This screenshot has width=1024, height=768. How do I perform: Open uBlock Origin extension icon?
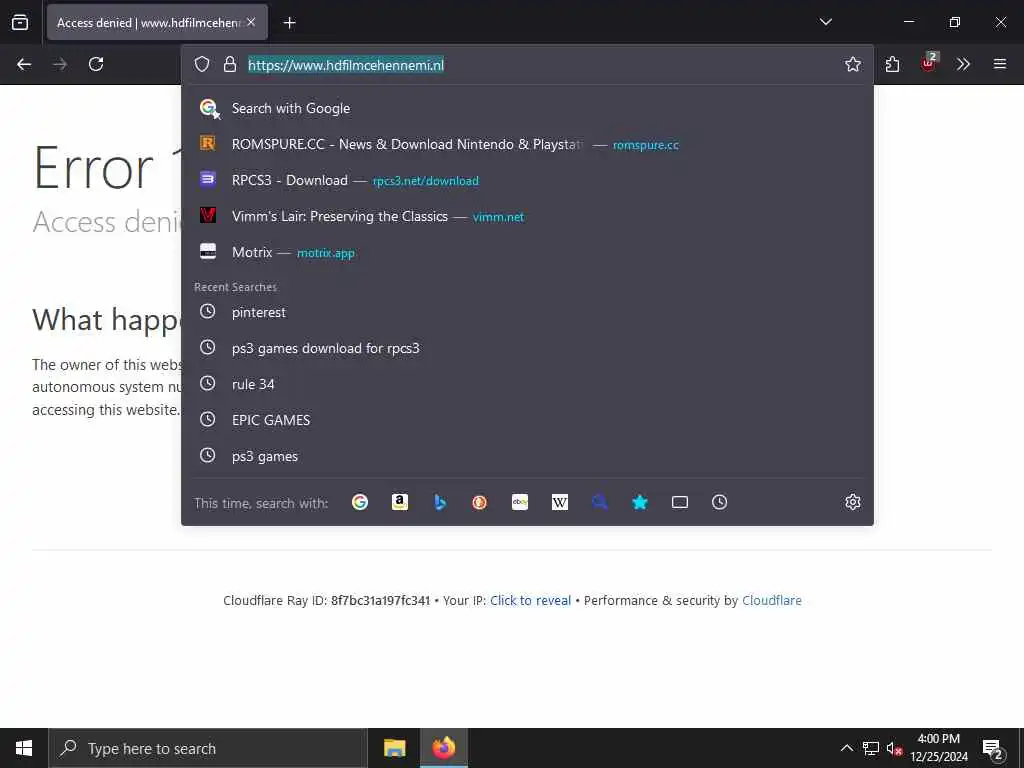pos(929,63)
